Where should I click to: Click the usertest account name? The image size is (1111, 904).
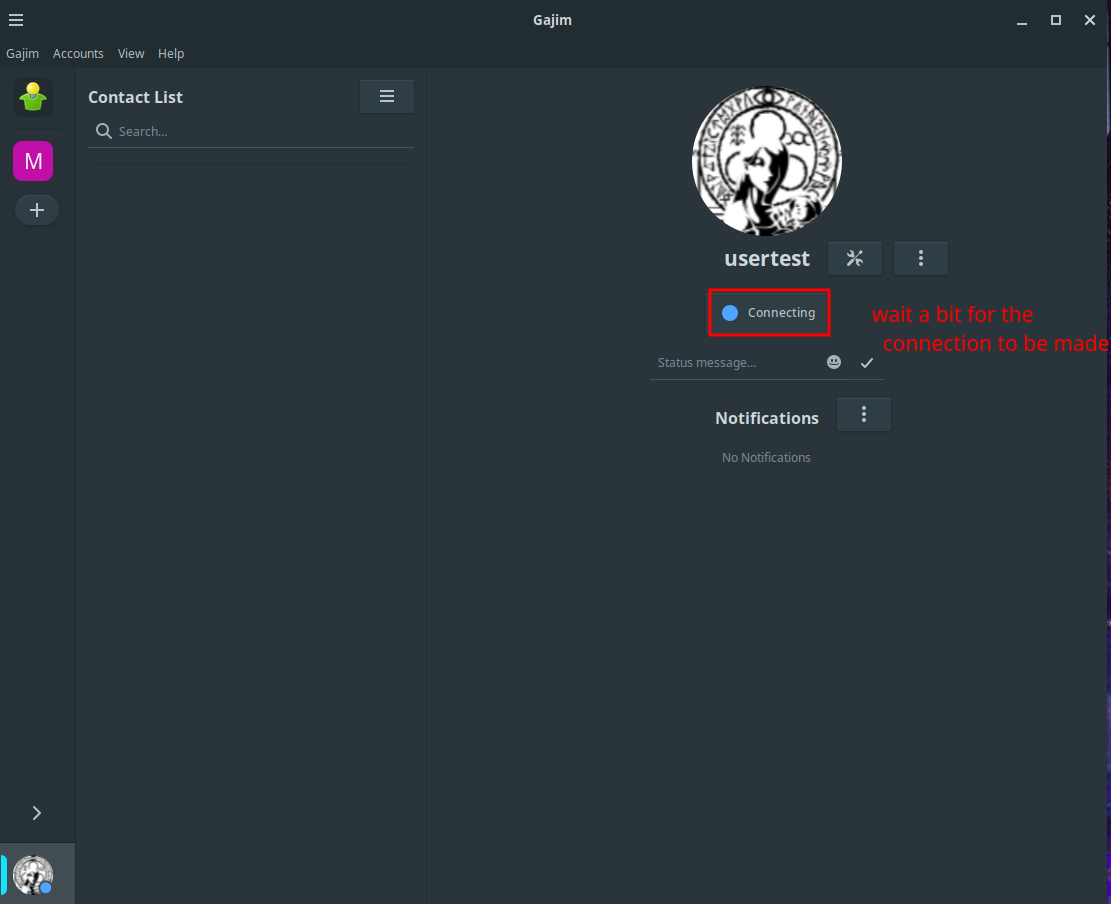point(767,259)
